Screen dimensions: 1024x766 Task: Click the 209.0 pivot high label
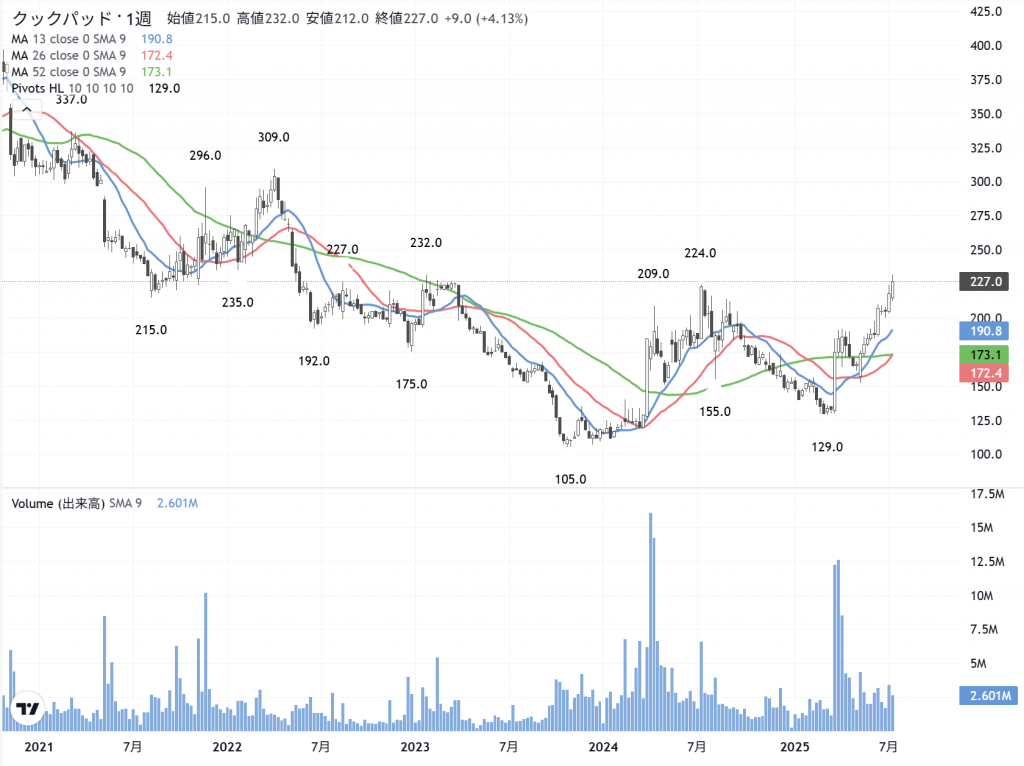tap(653, 274)
